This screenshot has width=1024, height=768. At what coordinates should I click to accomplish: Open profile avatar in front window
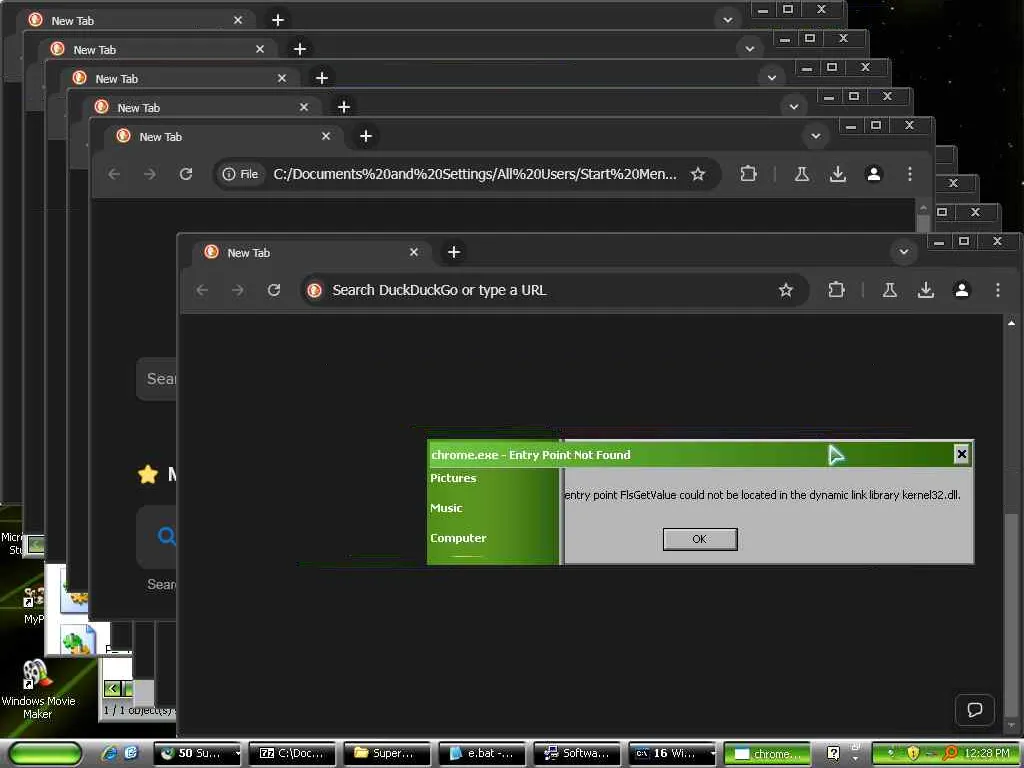point(961,289)
